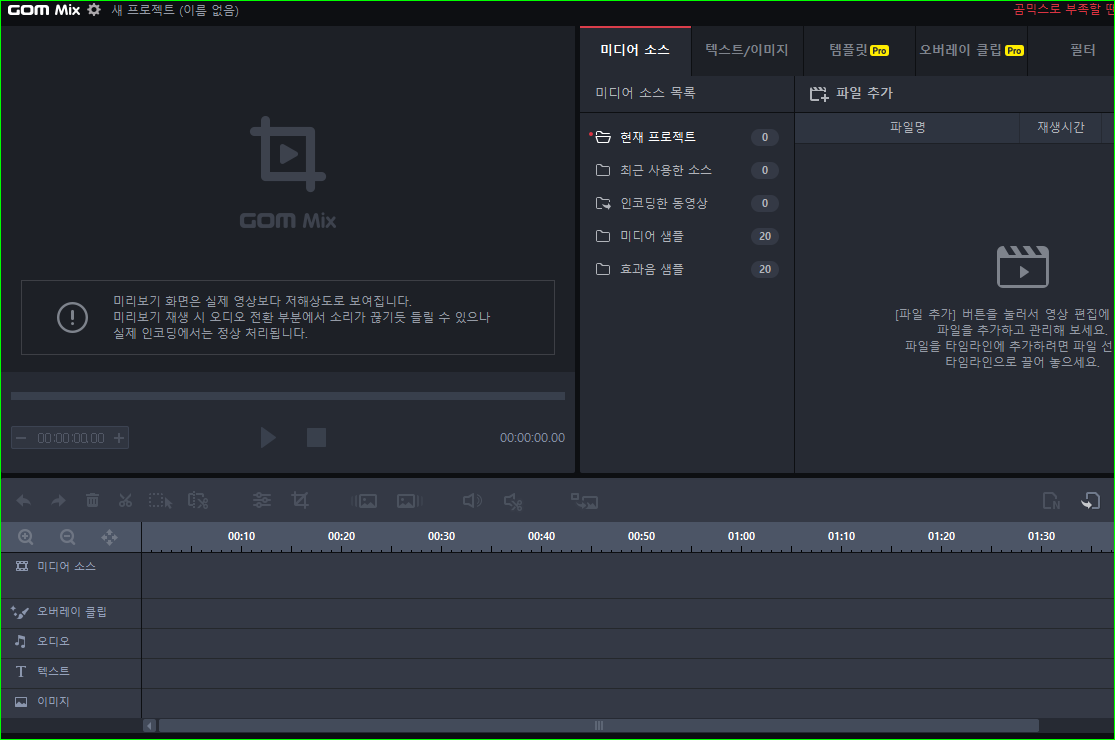Image resolution: width=1115 pixels, height=740 pixels.
Task: Click the crop video icon
Action: pyautogui.click(x=300, y=500)
